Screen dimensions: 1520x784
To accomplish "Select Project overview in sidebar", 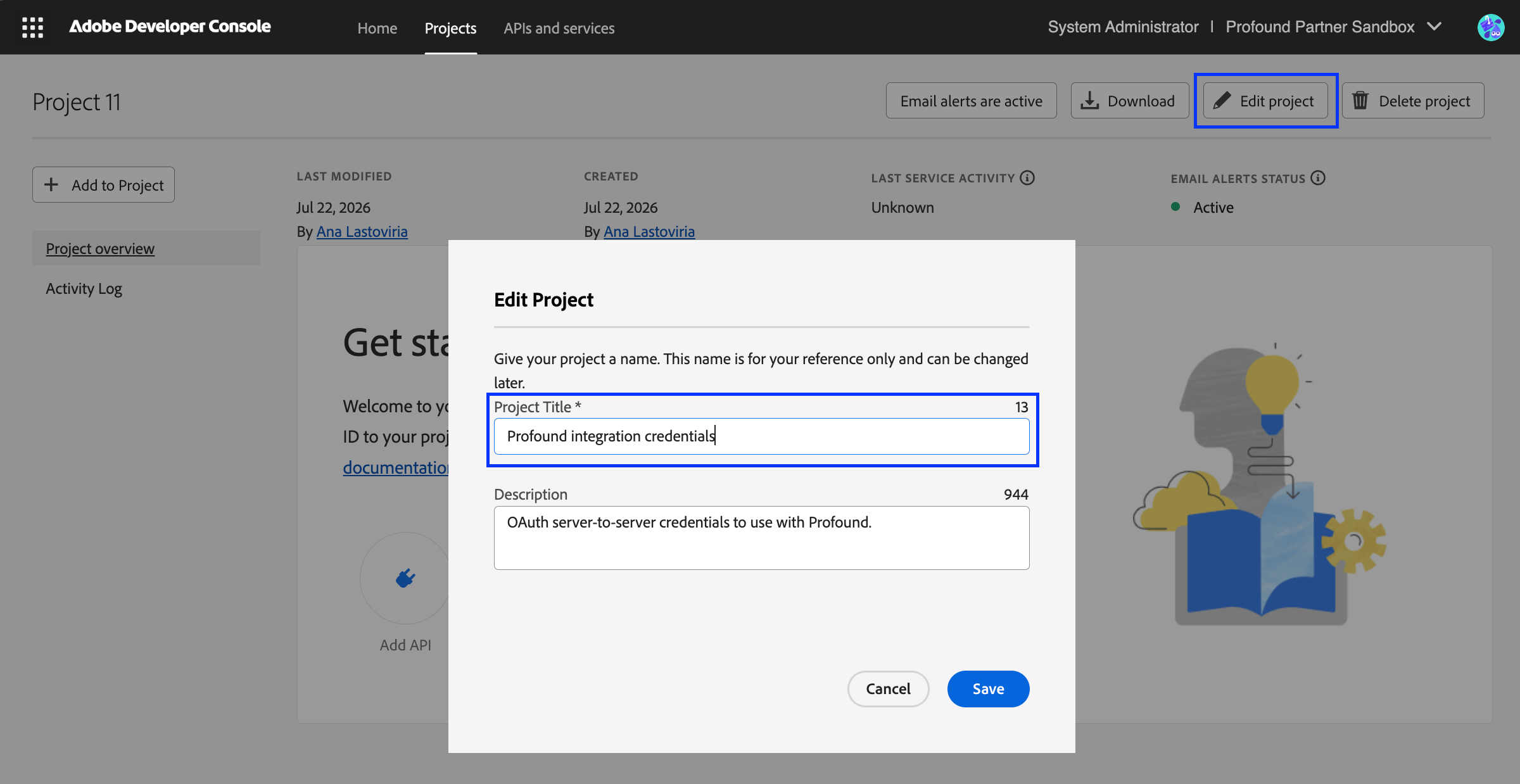I will click(x=146, y=248).
